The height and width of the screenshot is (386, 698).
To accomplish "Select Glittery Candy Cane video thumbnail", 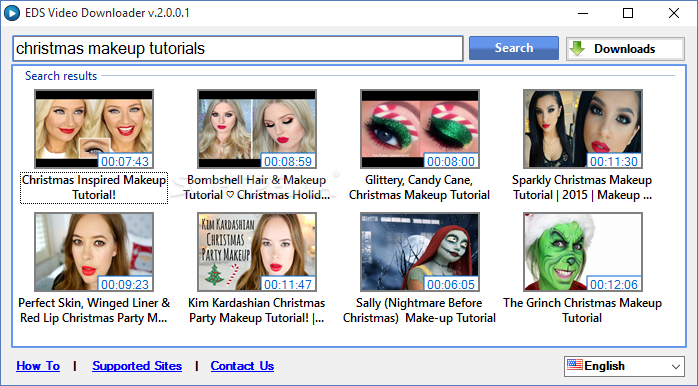I will point(420,129).
